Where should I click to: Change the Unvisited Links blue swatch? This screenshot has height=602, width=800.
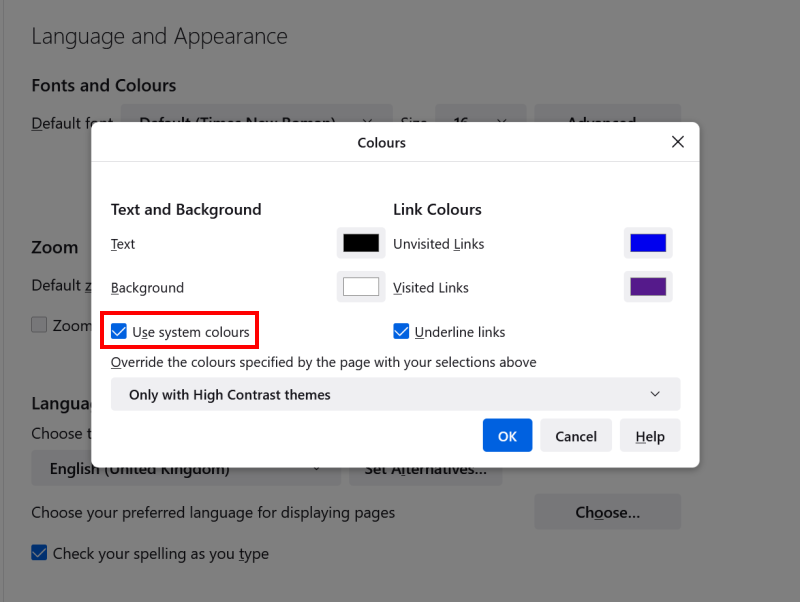click(648, 243)
